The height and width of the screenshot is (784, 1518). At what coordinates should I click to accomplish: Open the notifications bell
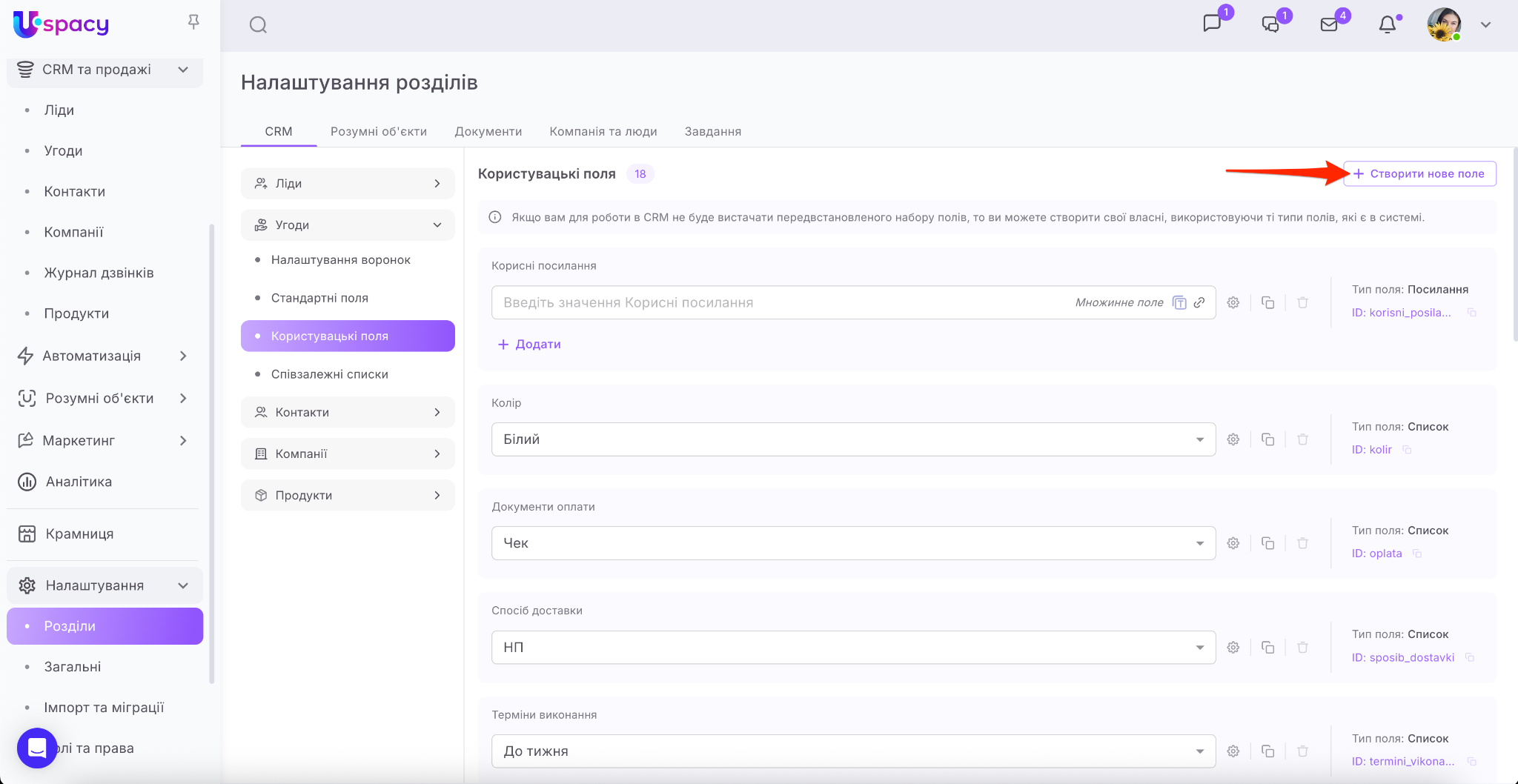click(1387, 25)
